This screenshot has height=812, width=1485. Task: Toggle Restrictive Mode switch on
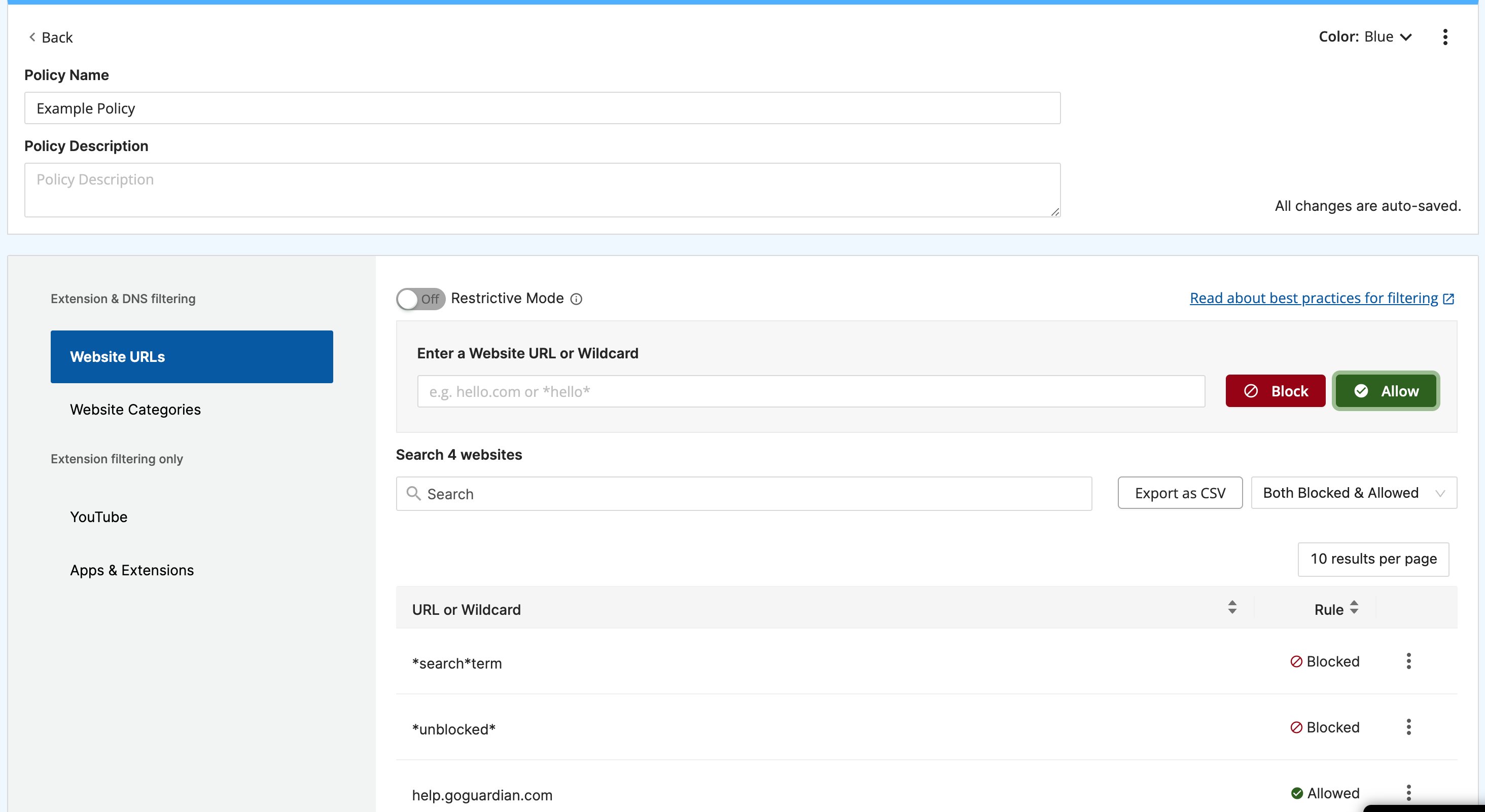420,299
